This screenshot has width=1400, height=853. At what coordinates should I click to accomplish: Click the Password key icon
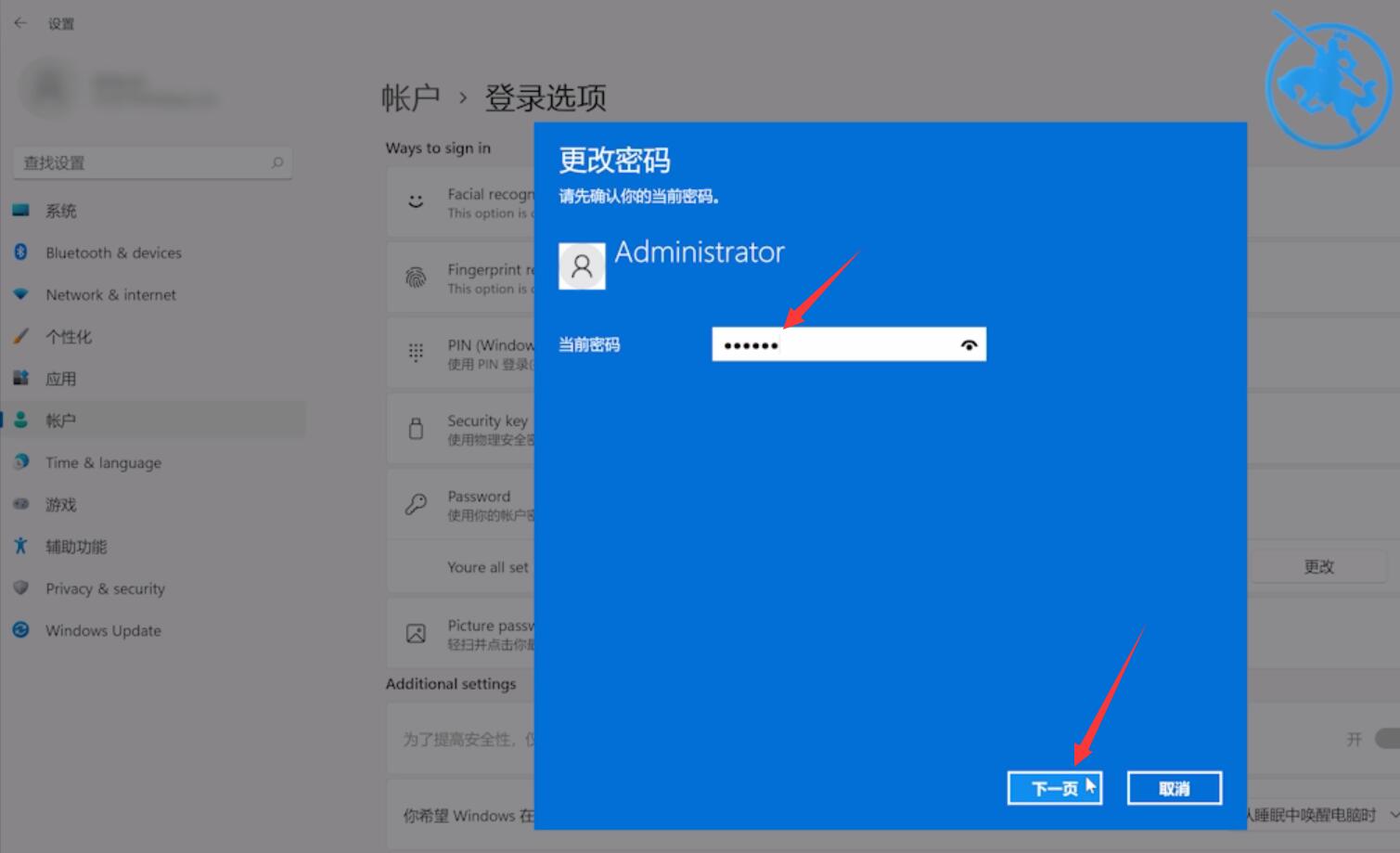(416, 504)
